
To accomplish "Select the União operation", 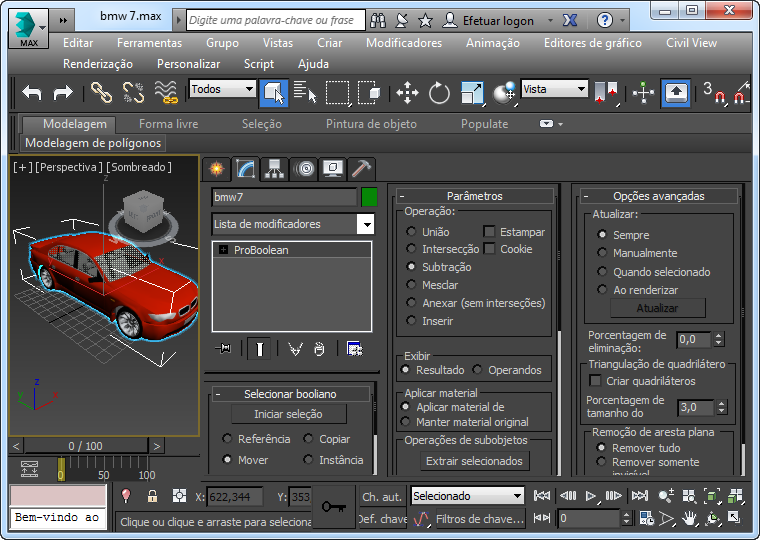I will pos(412,232).
